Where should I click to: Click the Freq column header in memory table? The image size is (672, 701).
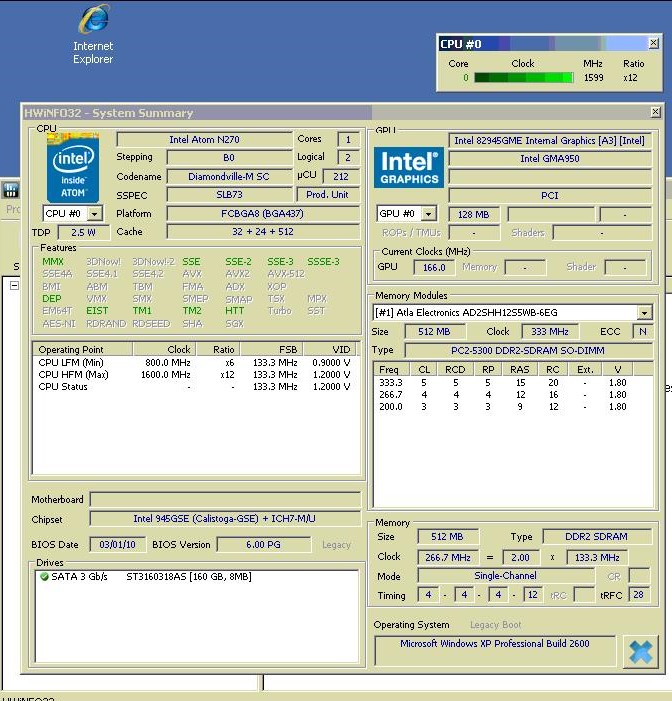pos(392,369)
